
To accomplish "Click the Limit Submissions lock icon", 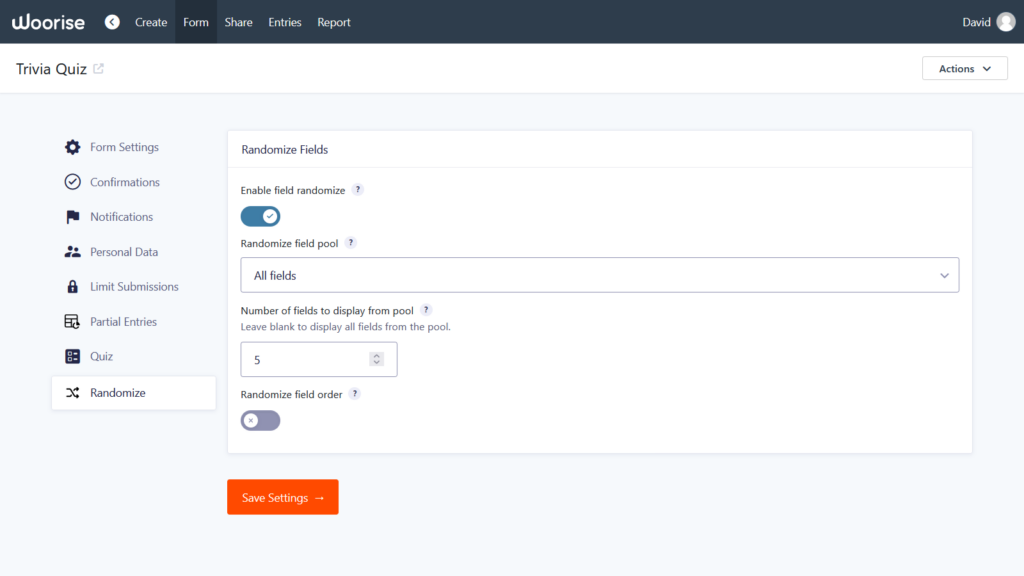I will coord(72,287).
